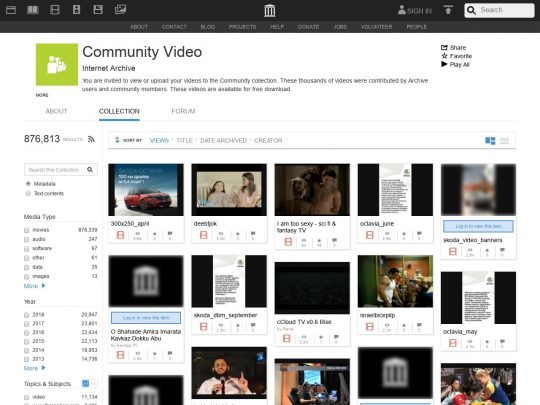Image resolution: width=540 pixels, height=405 pixels.
Task: Check the 2013 year checkbox
Action: pyautogui.click(x=27, y=359)
